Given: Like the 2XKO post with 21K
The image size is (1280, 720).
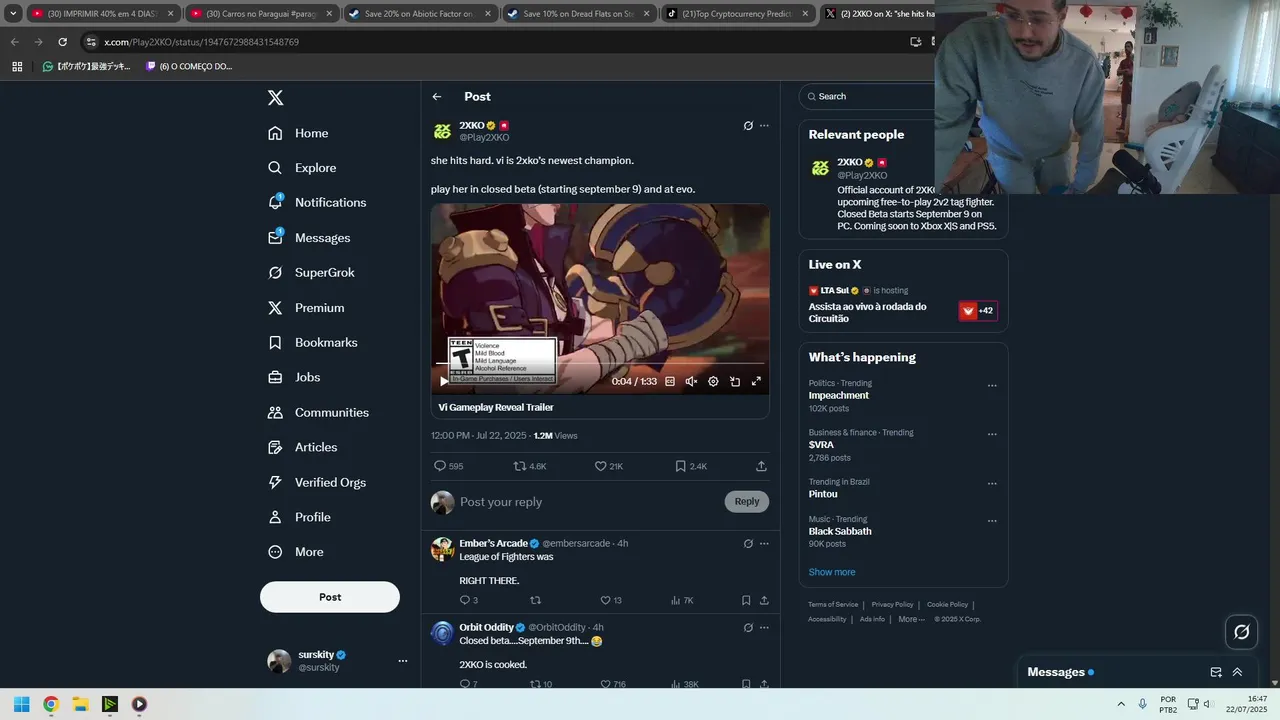Looking at the screenshot, I should [608, 466].
